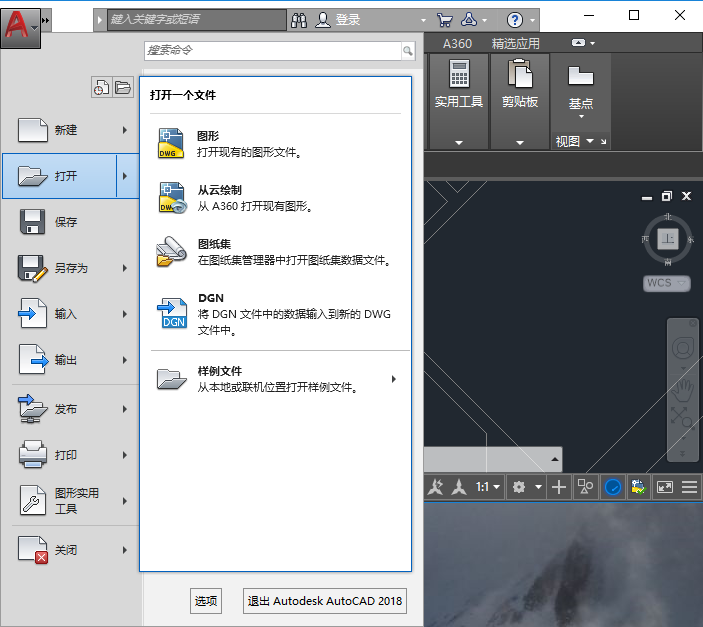Click the Publish (发布) icon

coord(32,409)
